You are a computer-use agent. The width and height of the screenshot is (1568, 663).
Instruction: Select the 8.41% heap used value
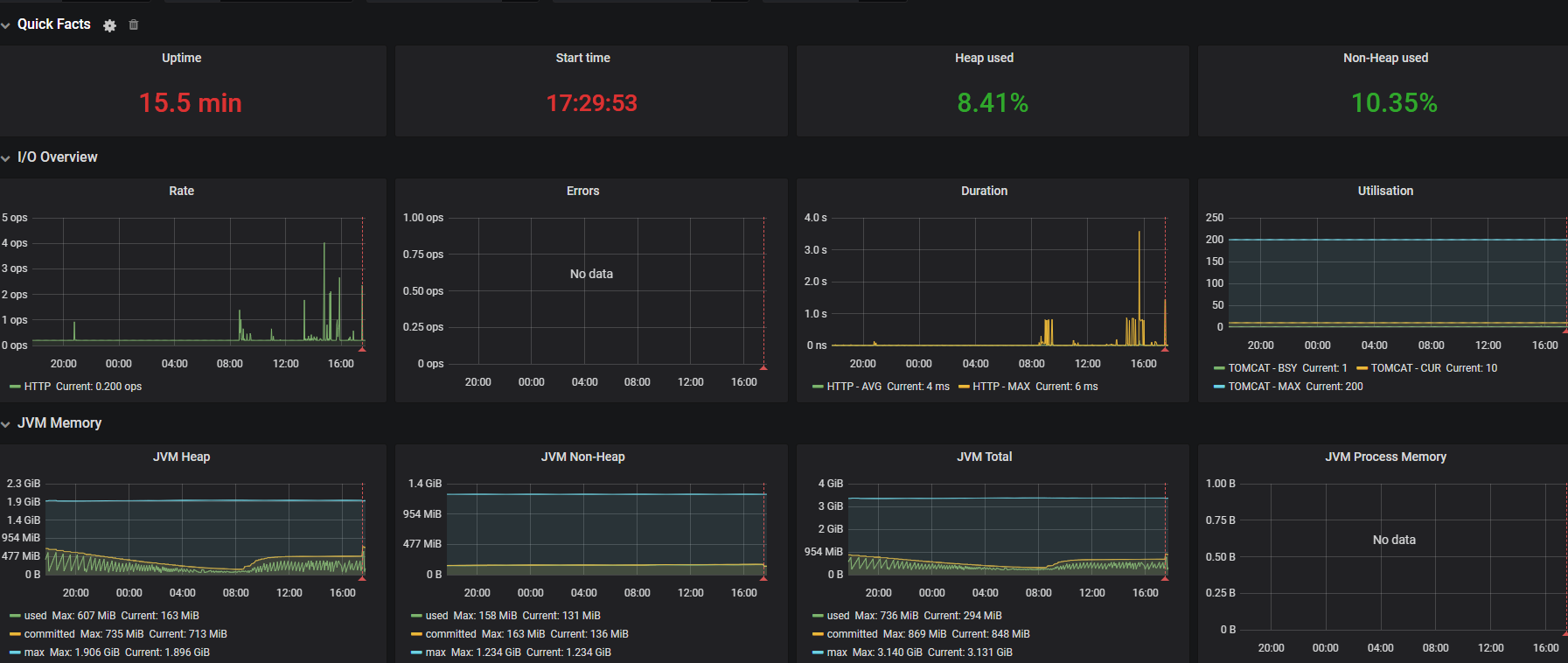point(993,103)
